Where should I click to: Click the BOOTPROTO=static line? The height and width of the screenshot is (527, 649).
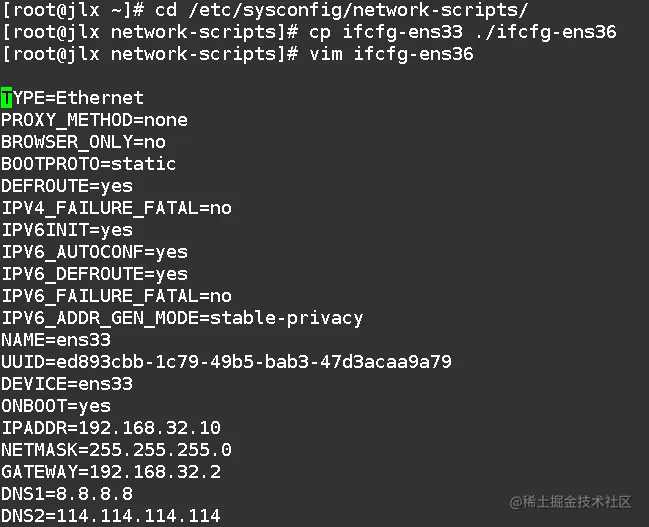[88, 164]
